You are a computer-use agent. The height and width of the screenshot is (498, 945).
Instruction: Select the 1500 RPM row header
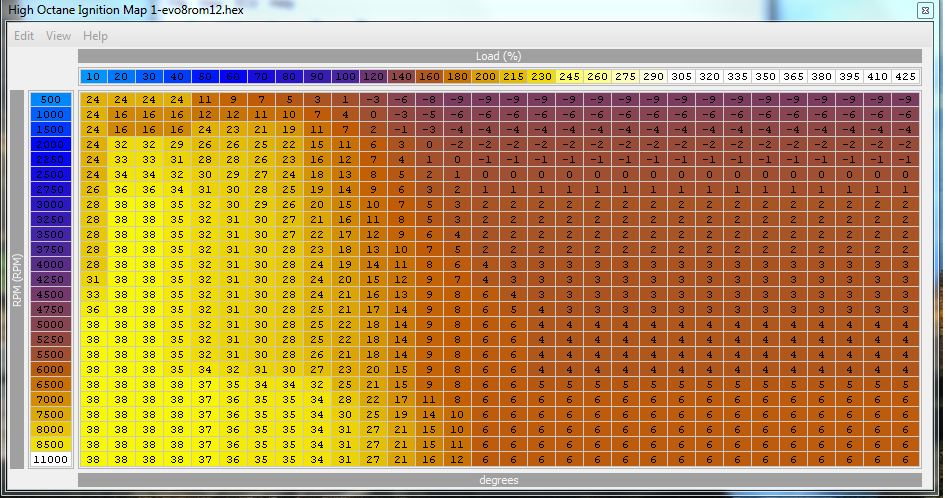[51, 130]
